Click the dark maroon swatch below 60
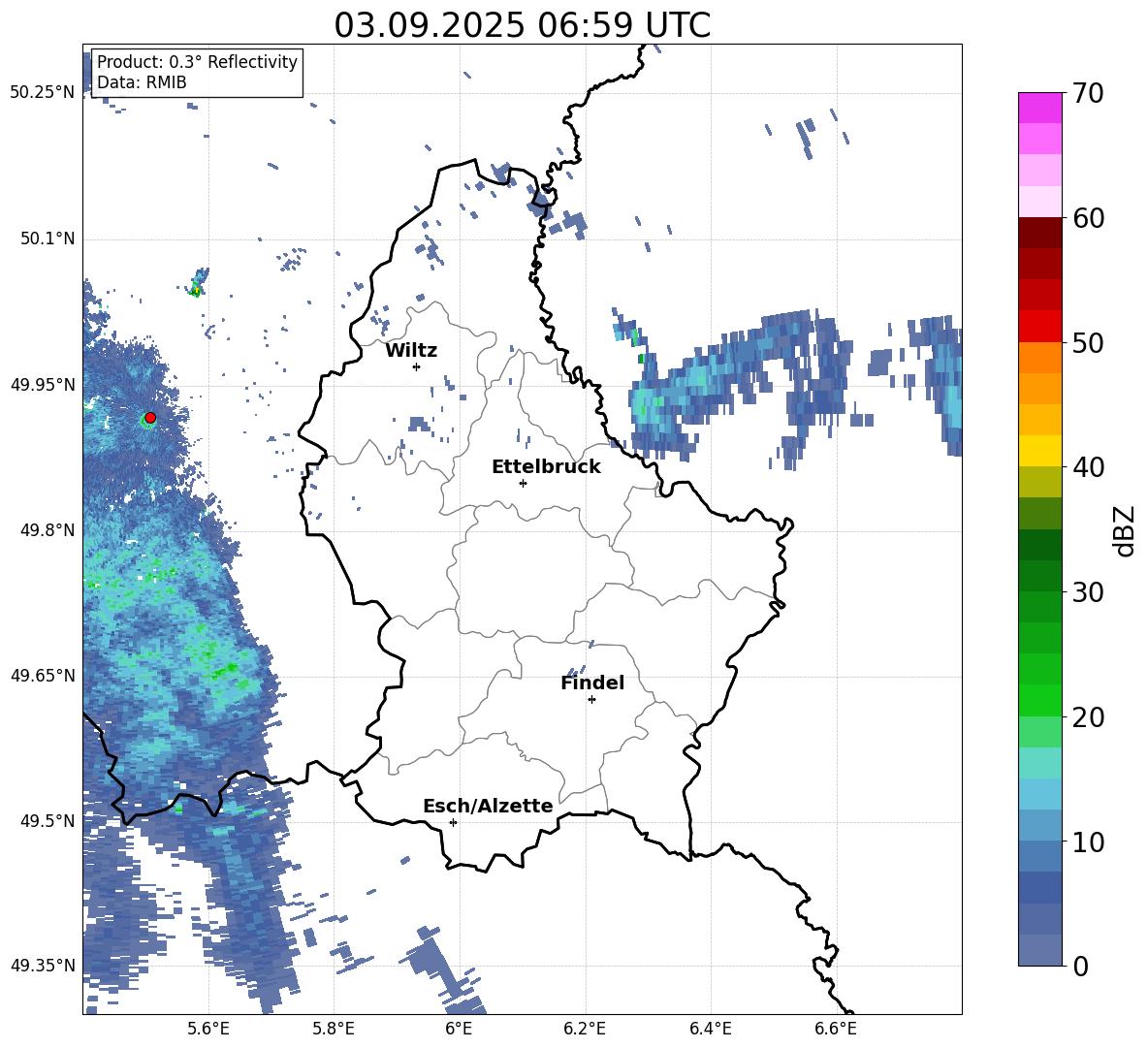The image size is (1148, 1048). (1039, 233)
